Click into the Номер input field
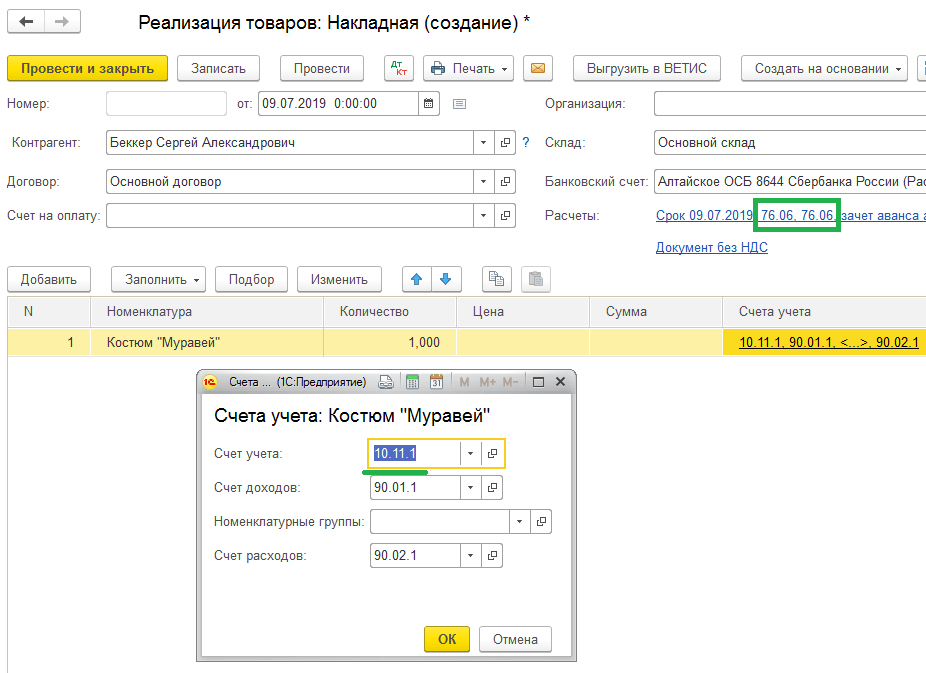 tap(166, 103)
